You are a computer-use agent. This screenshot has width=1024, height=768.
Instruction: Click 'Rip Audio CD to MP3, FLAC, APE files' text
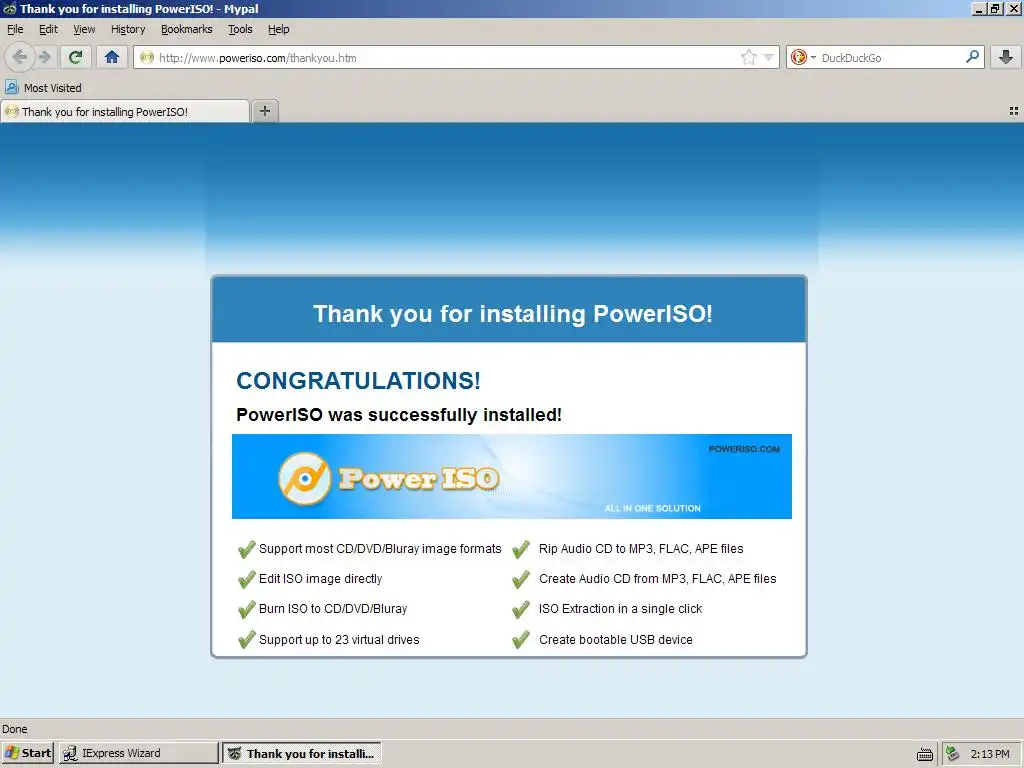click(641, 549)
